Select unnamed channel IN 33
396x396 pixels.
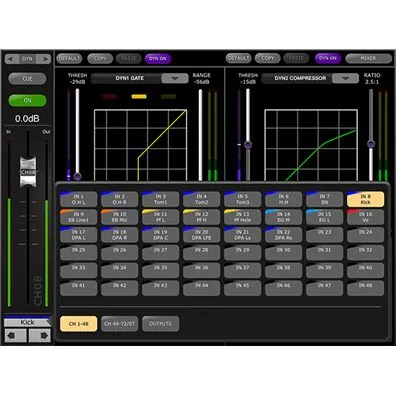[79, 270]
